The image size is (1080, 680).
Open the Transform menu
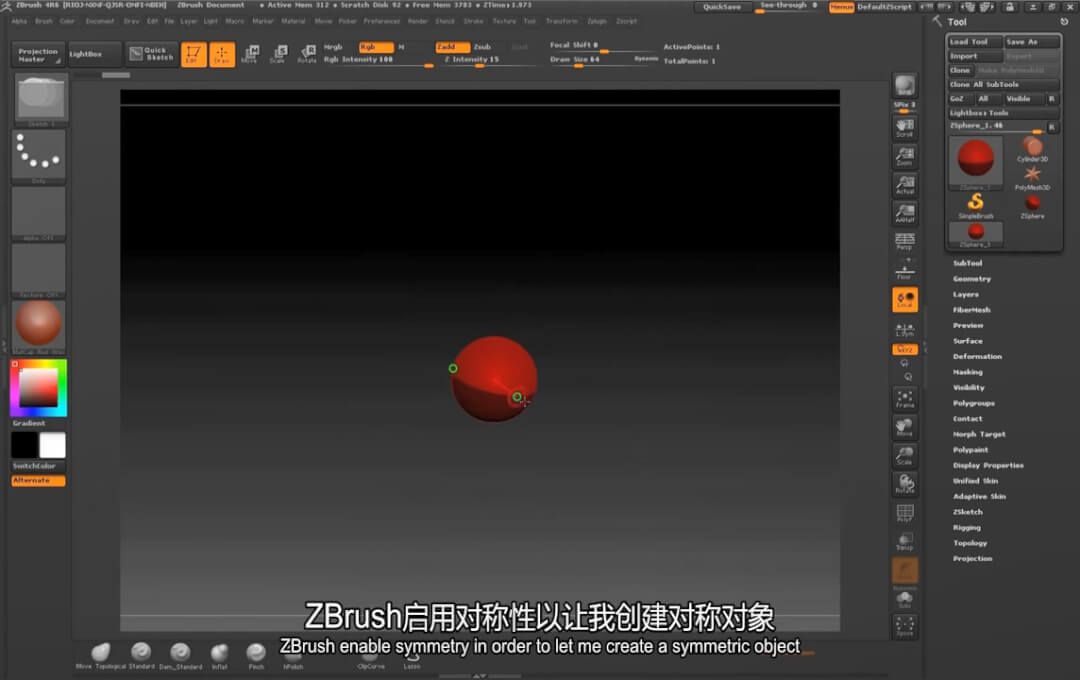tap(561, 20)
